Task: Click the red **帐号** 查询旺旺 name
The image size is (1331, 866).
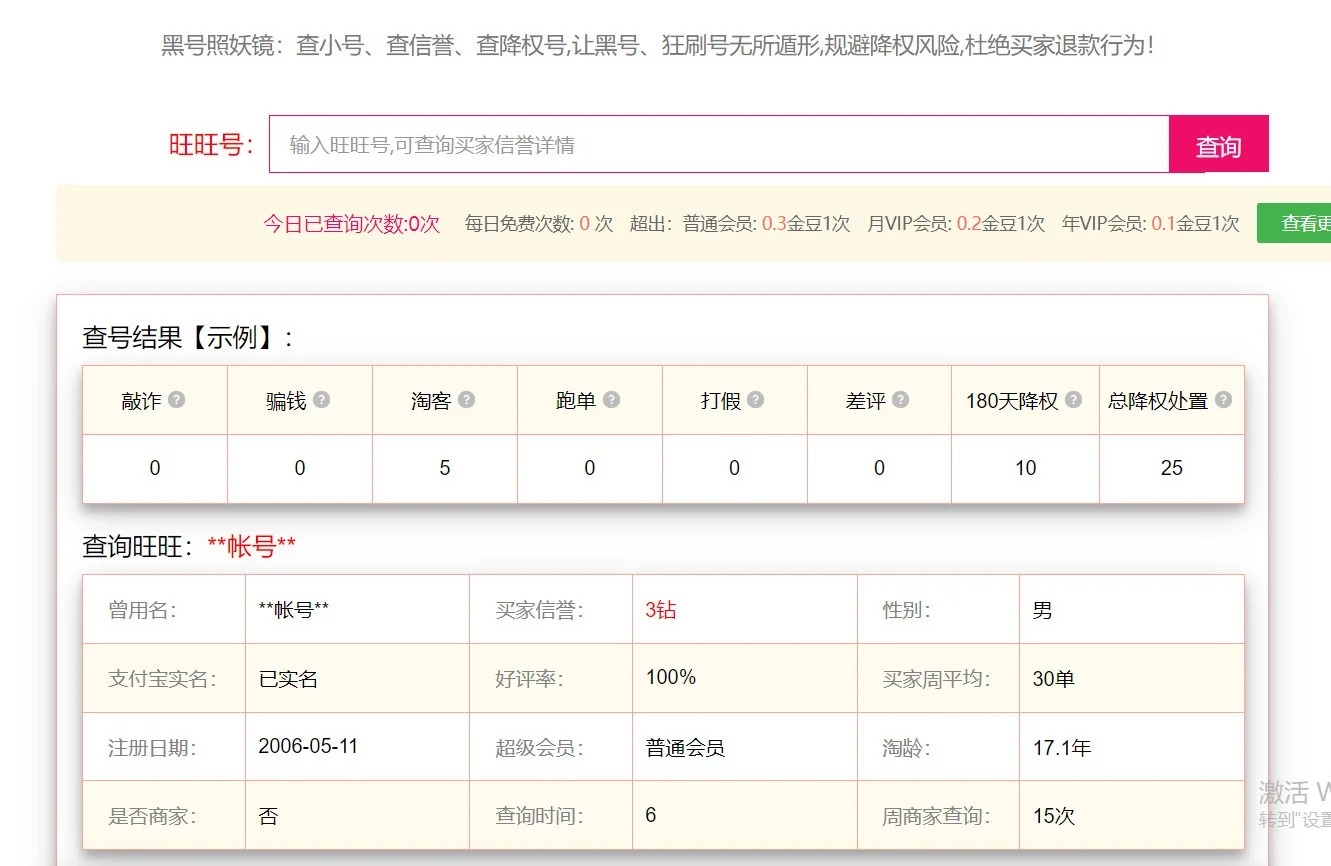Action: click(x=251, y=547)
